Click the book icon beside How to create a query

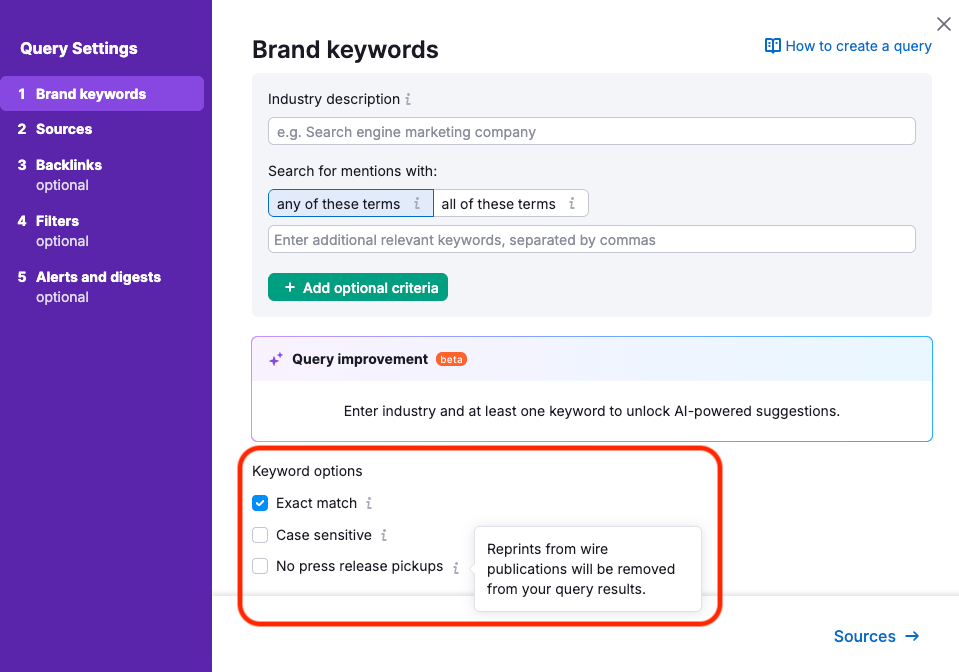772,46
